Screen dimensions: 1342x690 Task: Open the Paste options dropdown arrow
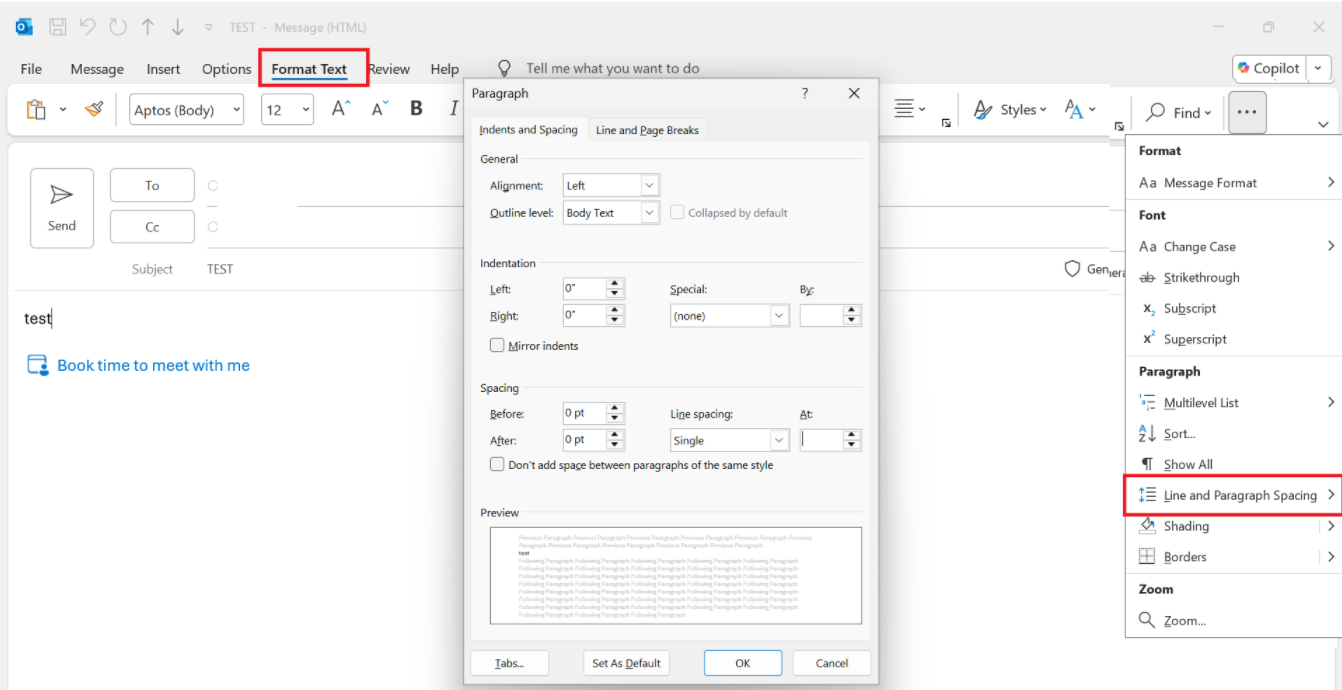[62, 110]
